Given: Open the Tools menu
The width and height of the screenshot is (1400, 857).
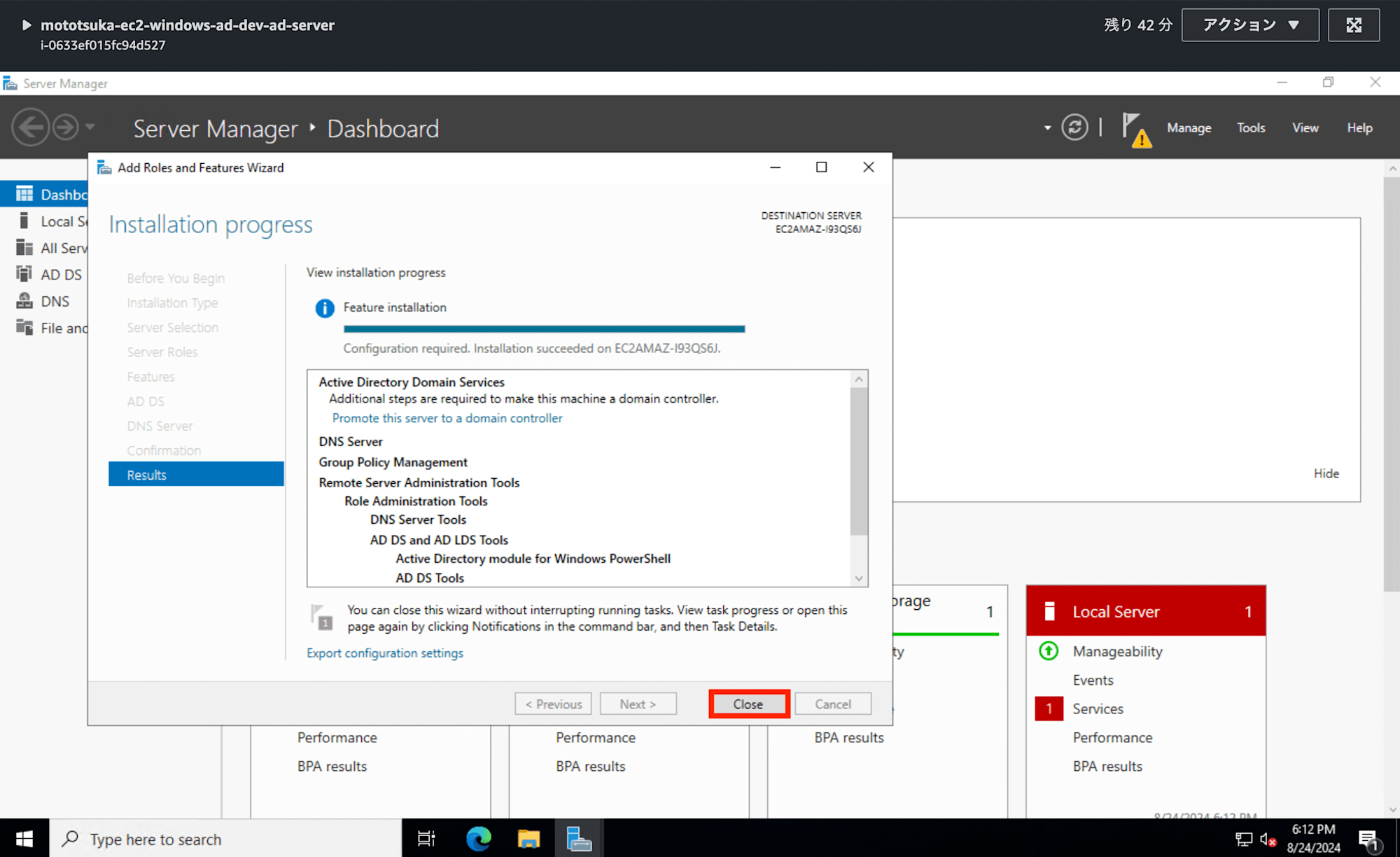Looking at the screenshot, I should click(x=1251, y=128).
